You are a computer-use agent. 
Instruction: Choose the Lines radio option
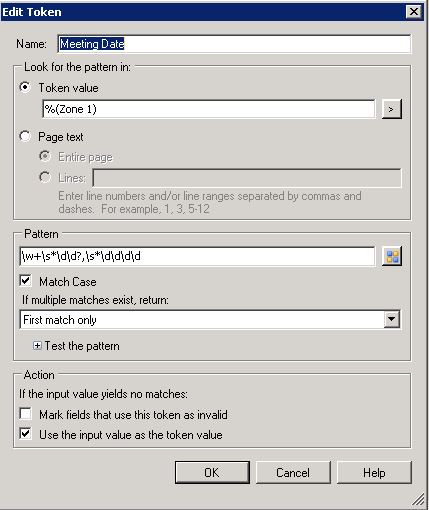point(45,177)
